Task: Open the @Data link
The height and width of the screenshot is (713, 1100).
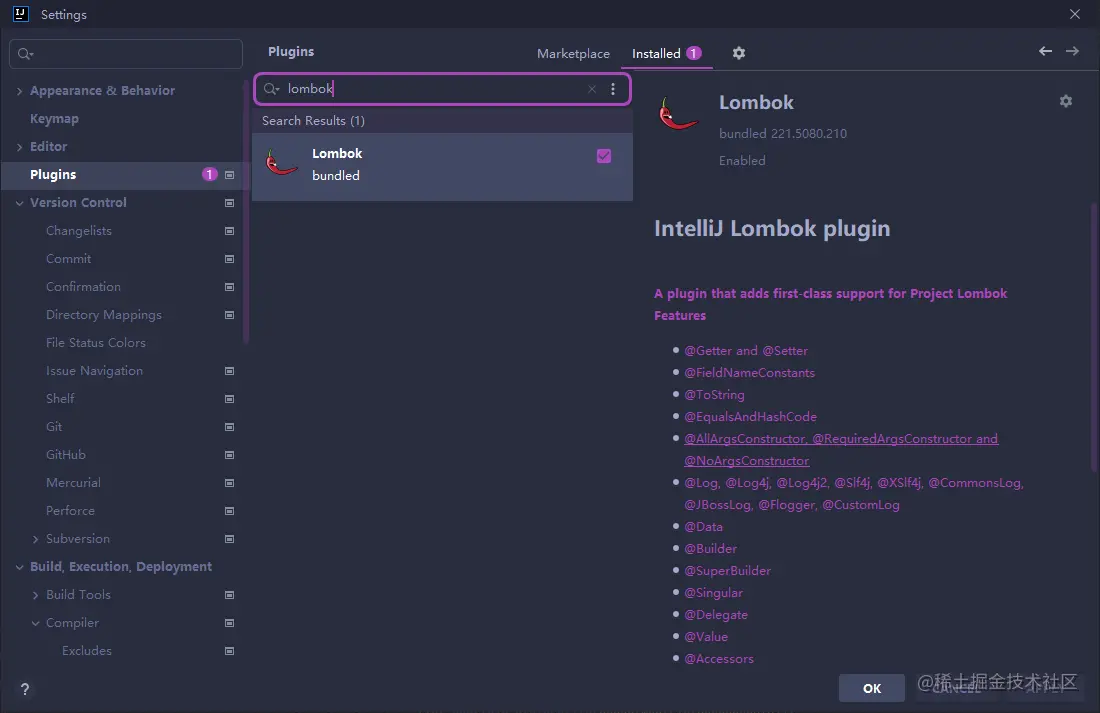Action: 703,526
